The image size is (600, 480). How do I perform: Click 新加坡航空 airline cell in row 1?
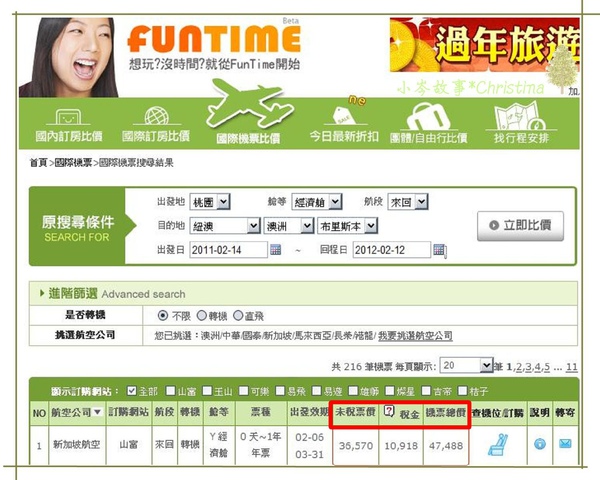tap(77, 444)
